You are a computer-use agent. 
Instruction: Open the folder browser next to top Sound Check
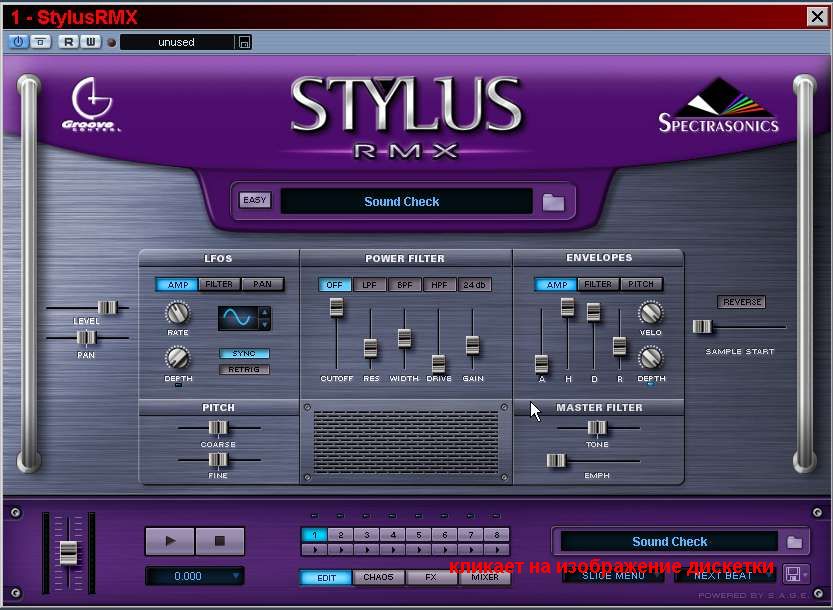(553, 202)
